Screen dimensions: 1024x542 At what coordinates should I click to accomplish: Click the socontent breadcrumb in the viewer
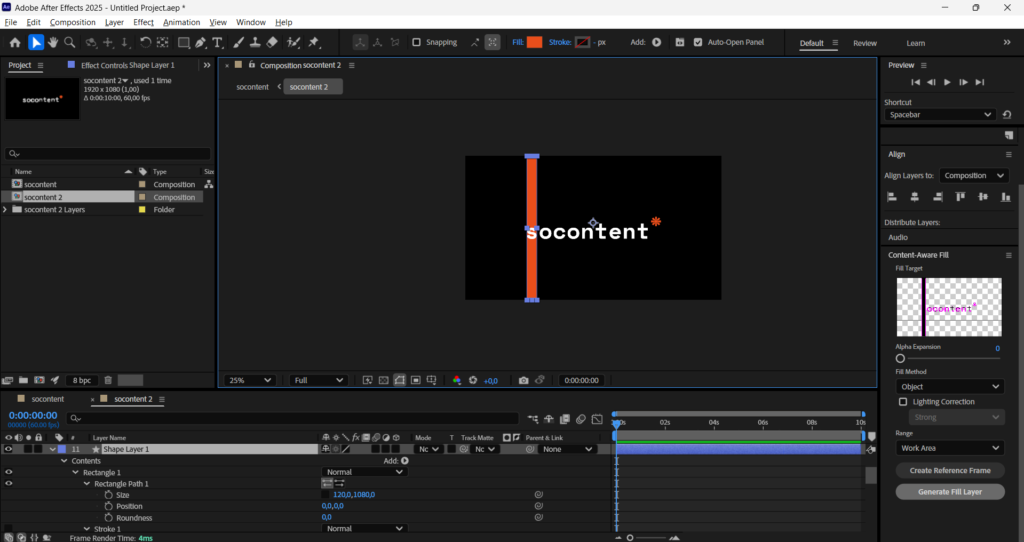point(252,87)
